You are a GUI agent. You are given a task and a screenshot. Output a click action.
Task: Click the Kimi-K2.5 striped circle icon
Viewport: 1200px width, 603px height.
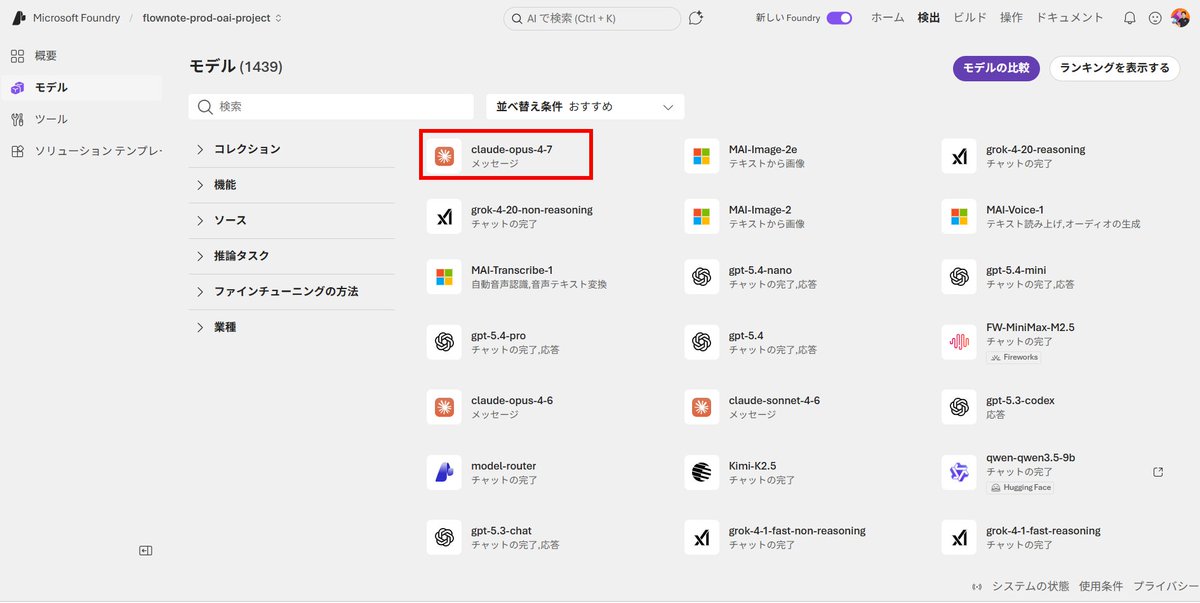[x=702, y=472]
